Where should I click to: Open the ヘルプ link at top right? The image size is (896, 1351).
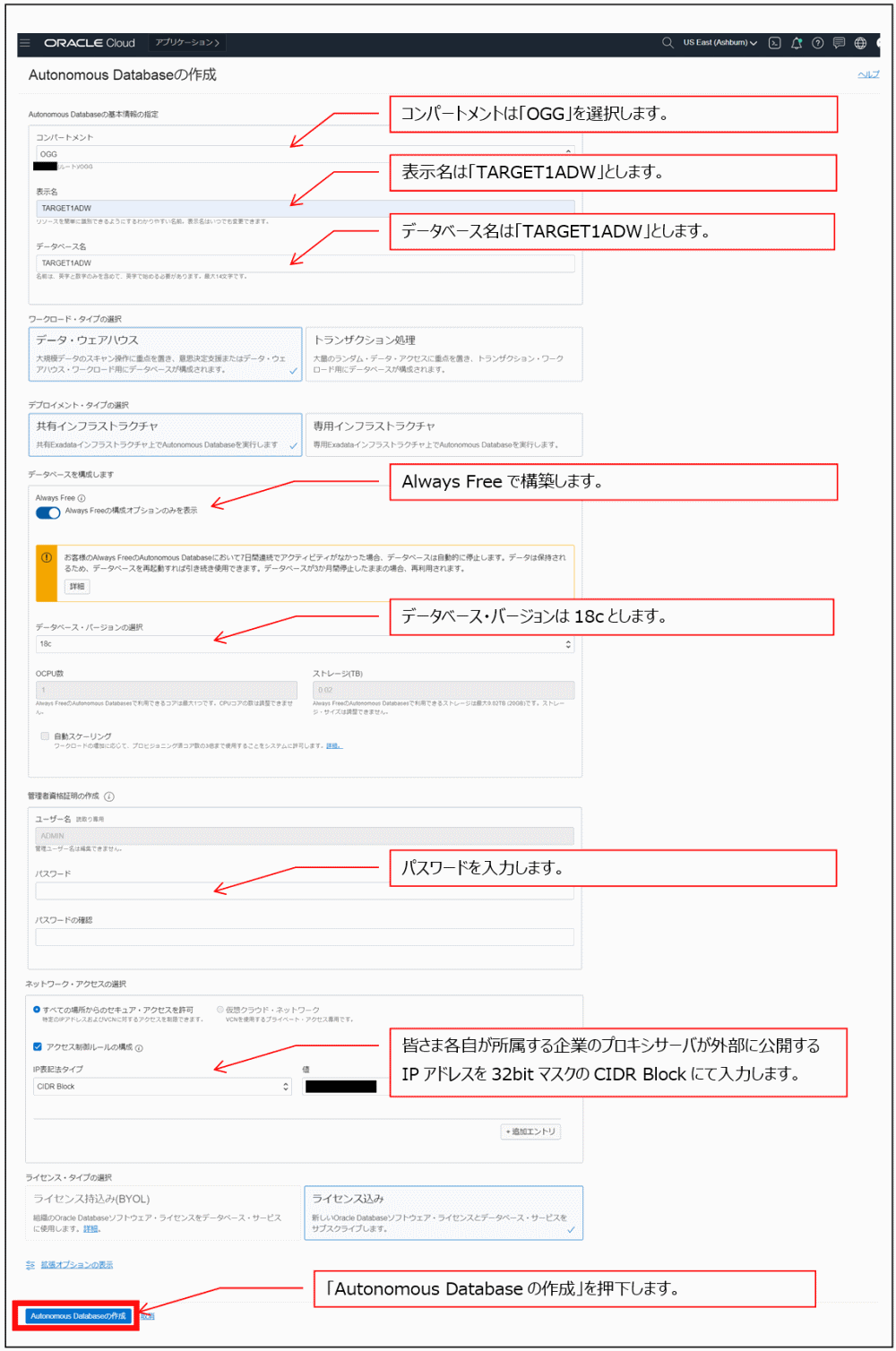coord(868,74)
